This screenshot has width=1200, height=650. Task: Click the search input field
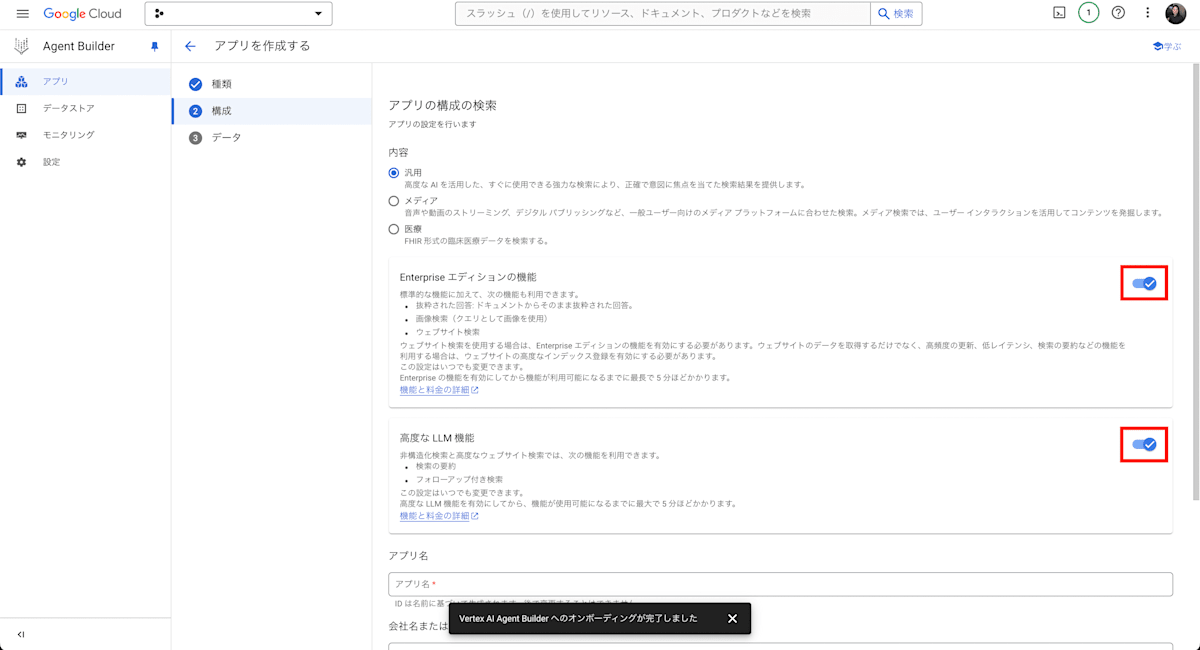[662, 13]
